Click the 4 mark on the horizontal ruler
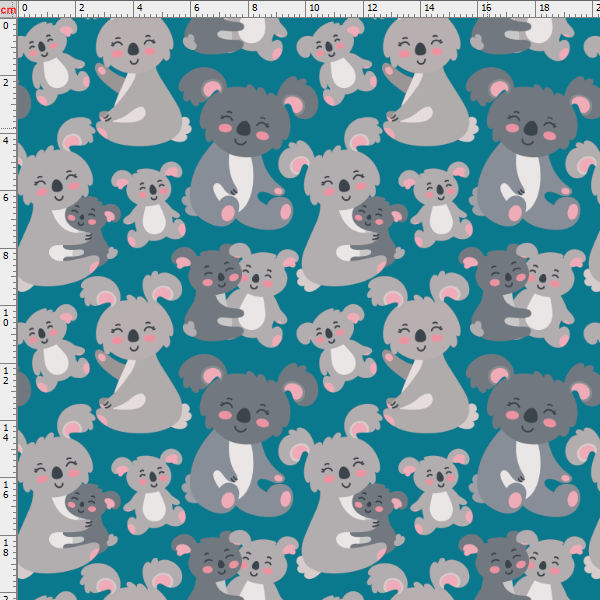 [139, 8]
